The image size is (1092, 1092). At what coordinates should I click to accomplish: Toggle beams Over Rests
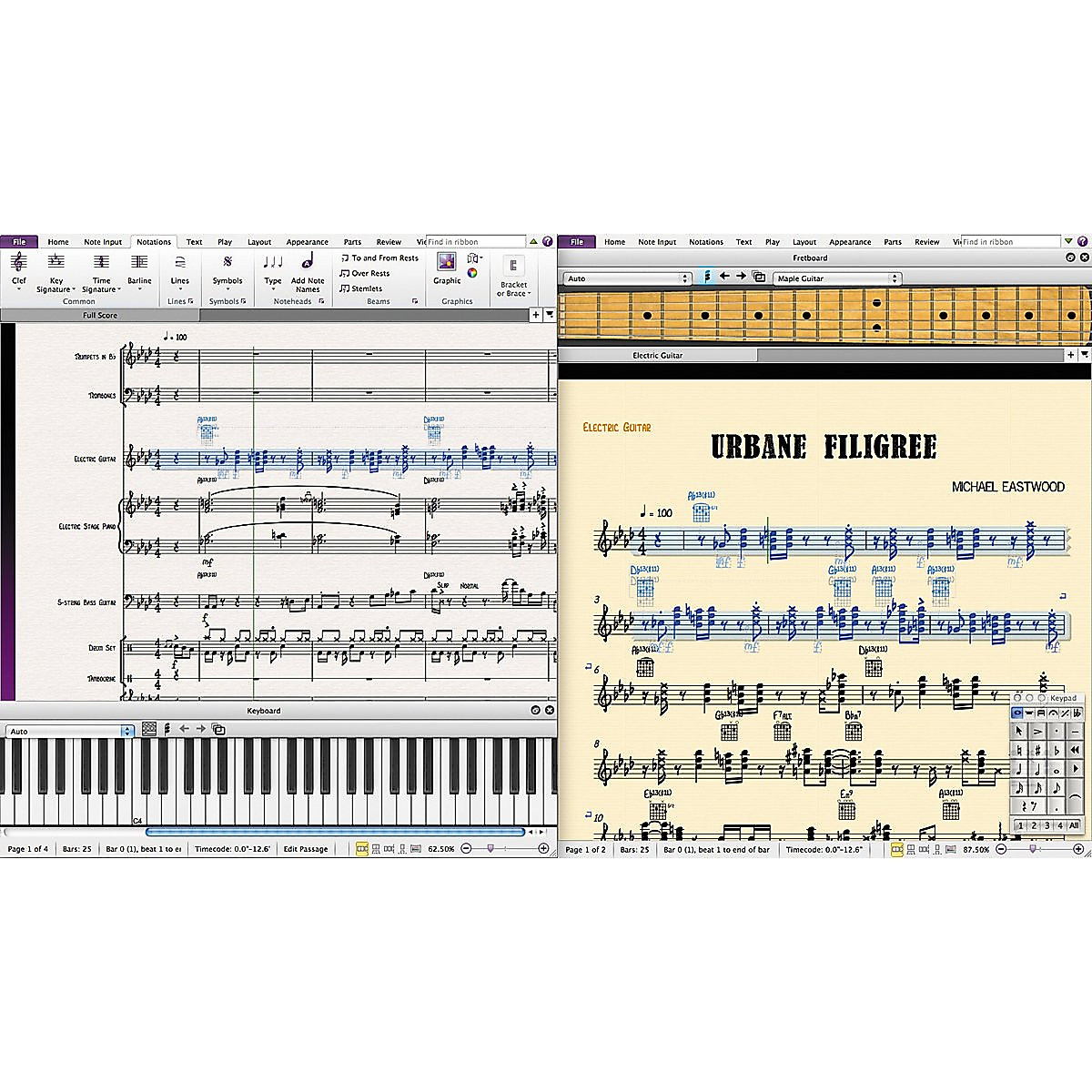[366, 273]
